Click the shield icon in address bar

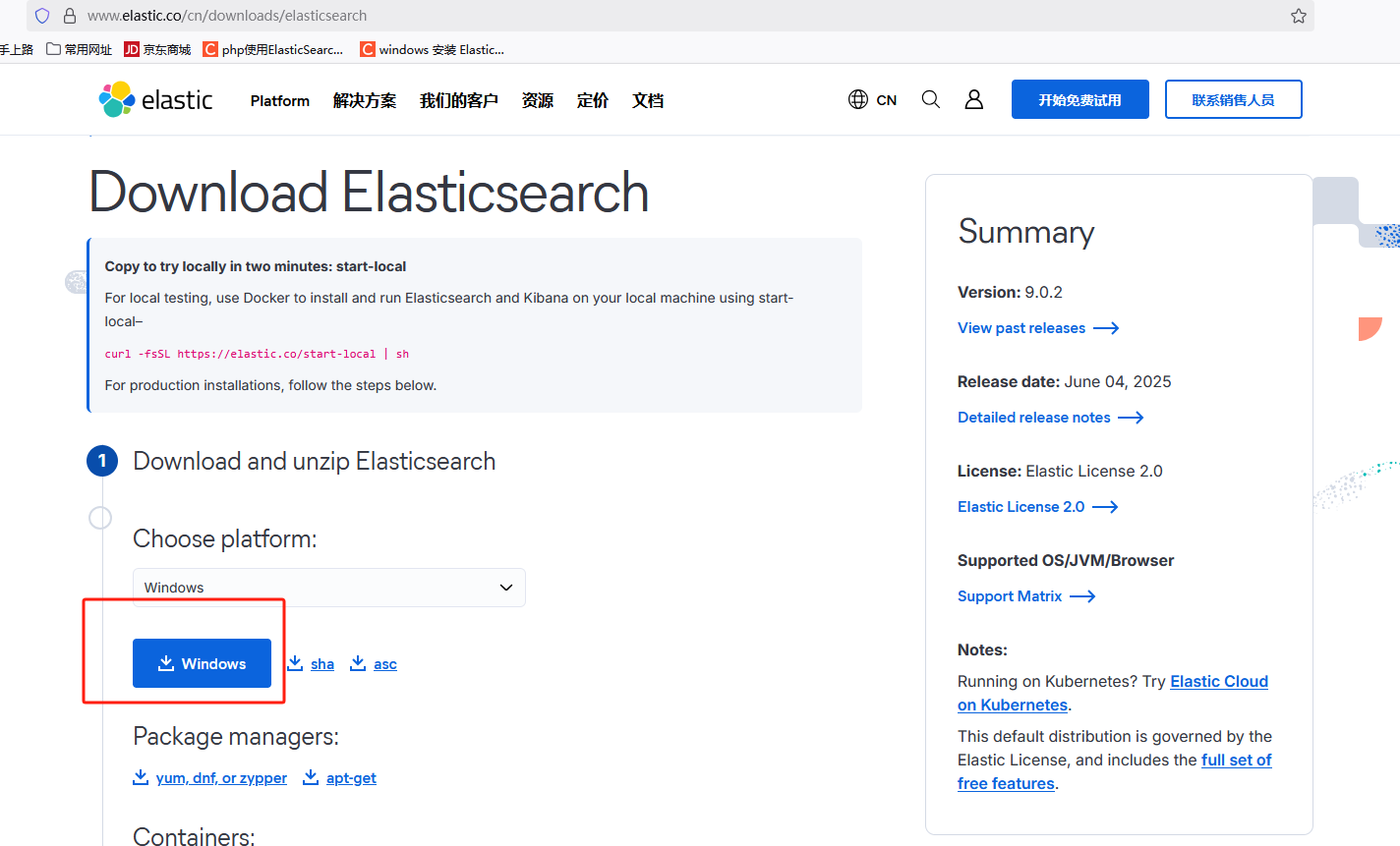[42, 16]
